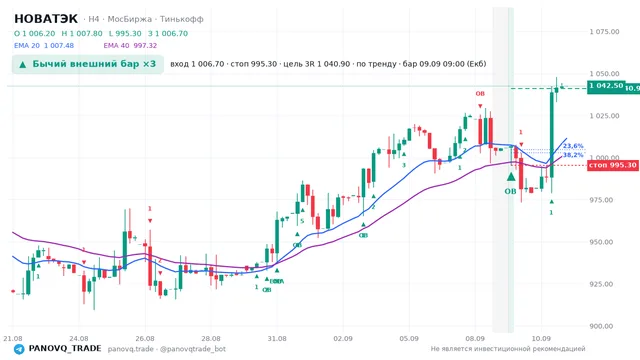Click the 925.00 price axis label

(x=601, y=284)
